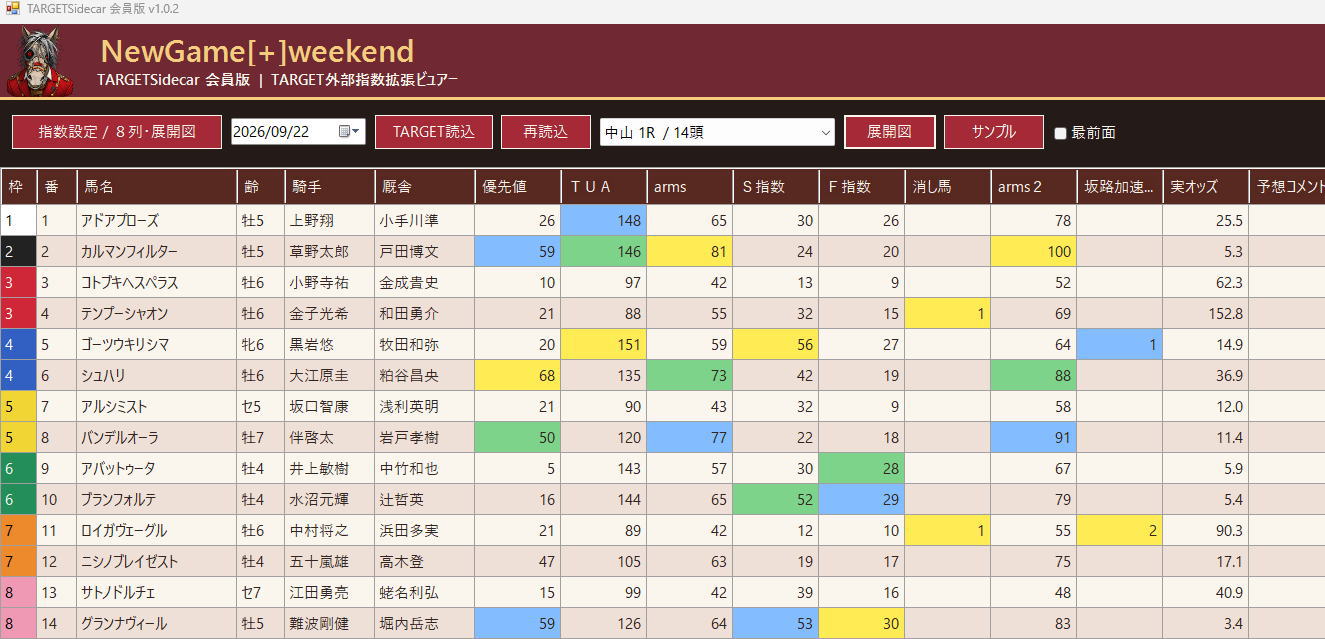The image size is (1325, 639).
Task: Sort by the 優先値 column header
Action: tap(518, 187)
